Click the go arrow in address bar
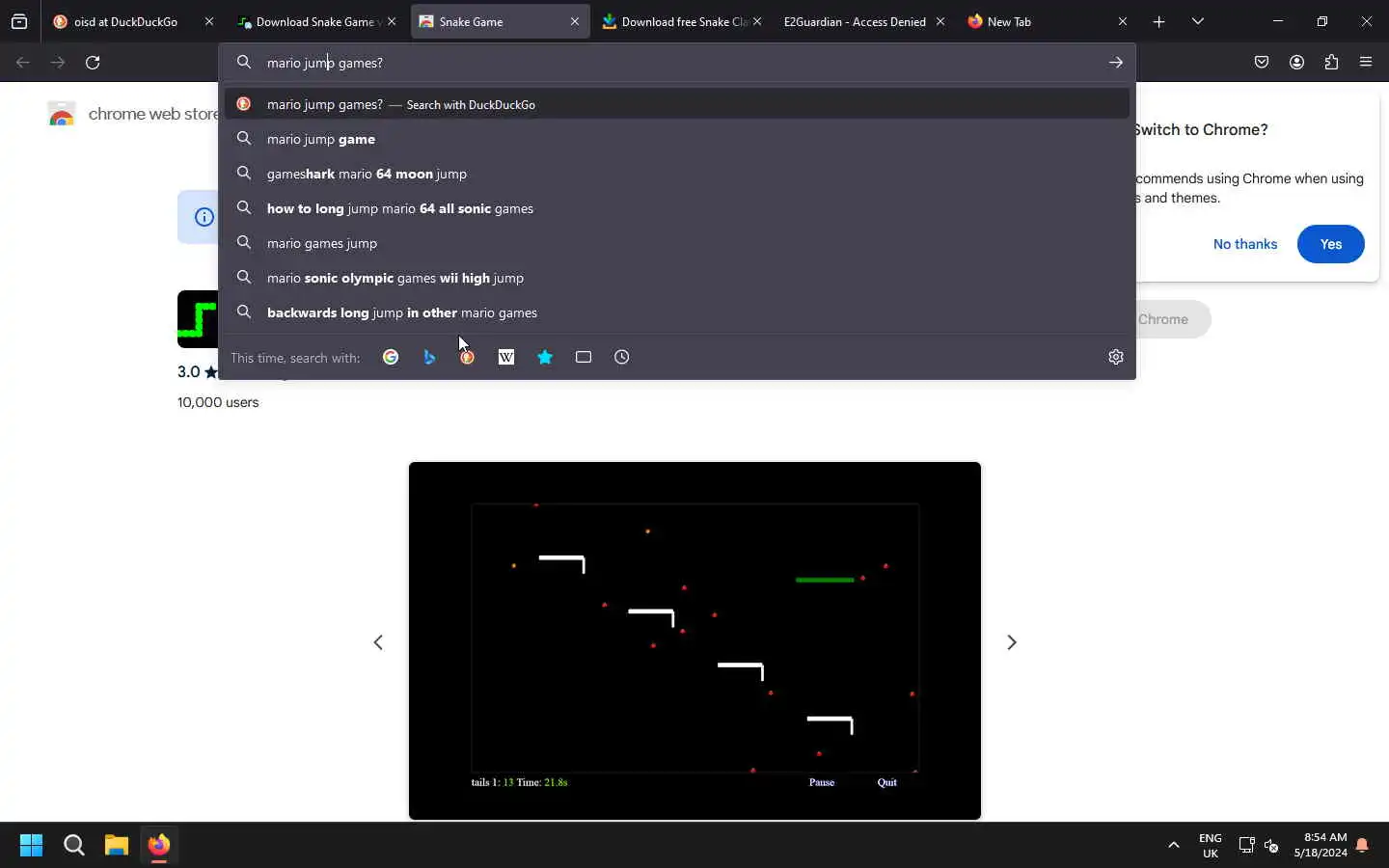This screenshot has height=868, width=1389. (1116, 63)
